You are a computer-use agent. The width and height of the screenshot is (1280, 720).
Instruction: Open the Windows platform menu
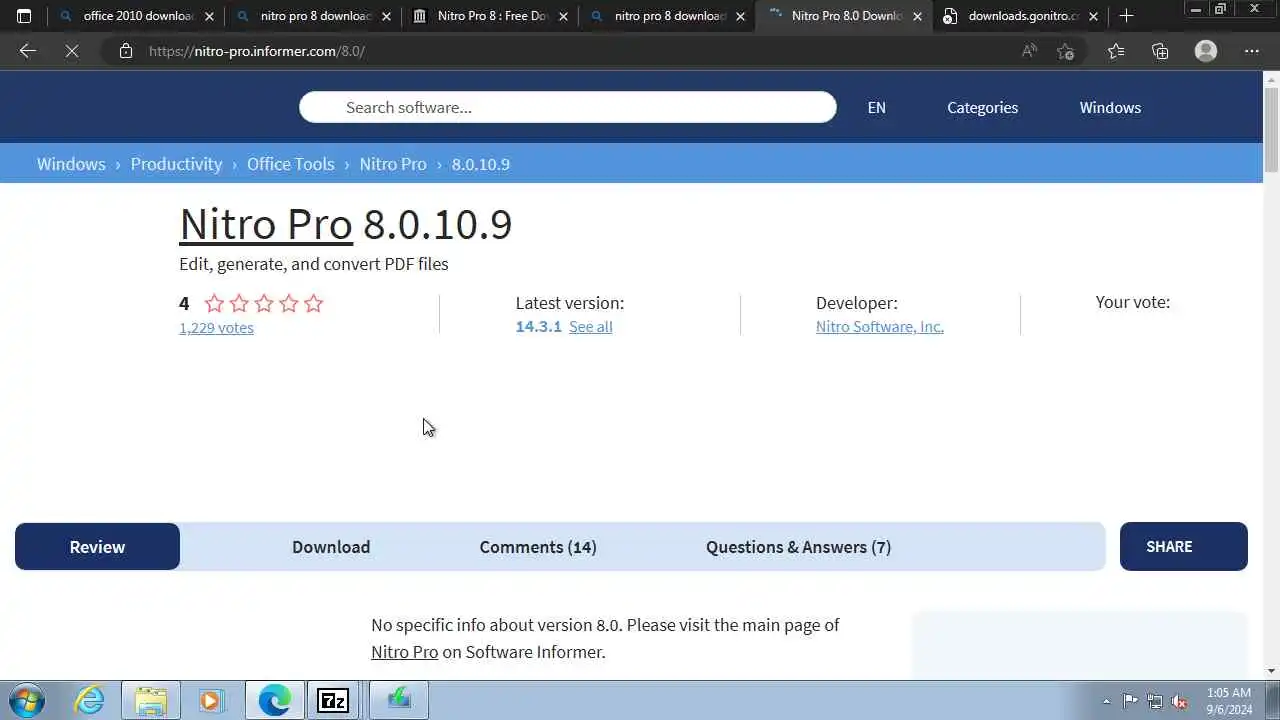pos(1110,107)
